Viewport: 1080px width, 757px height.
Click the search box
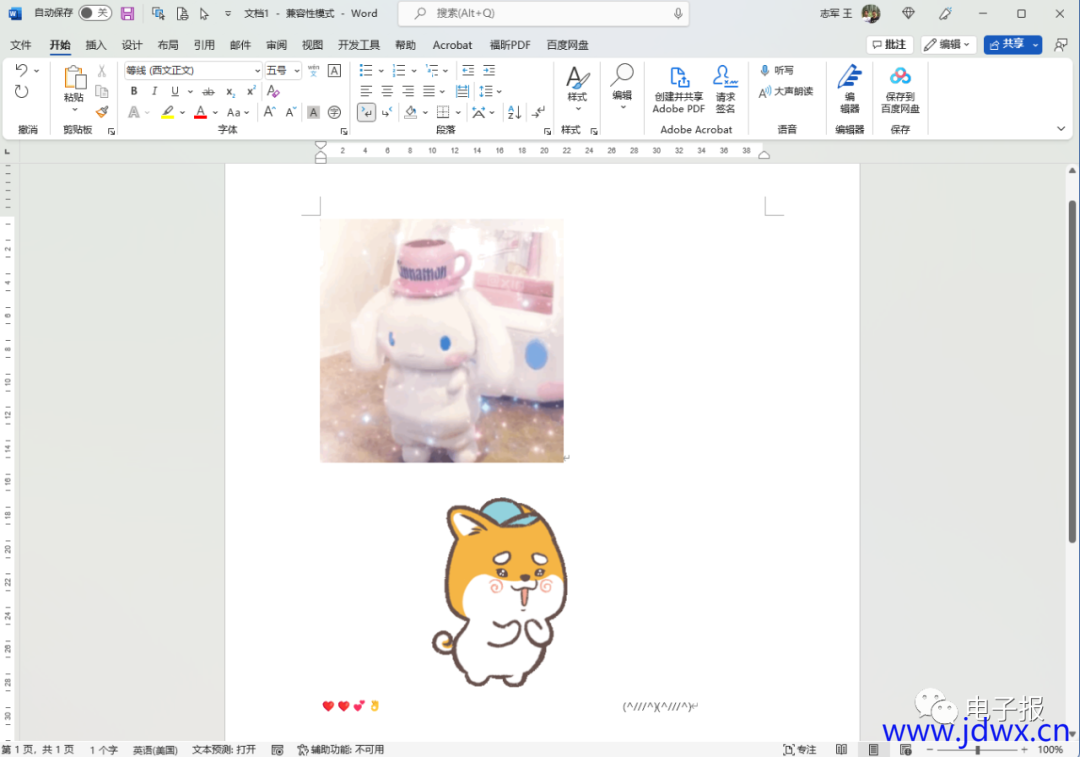(543, 13)
